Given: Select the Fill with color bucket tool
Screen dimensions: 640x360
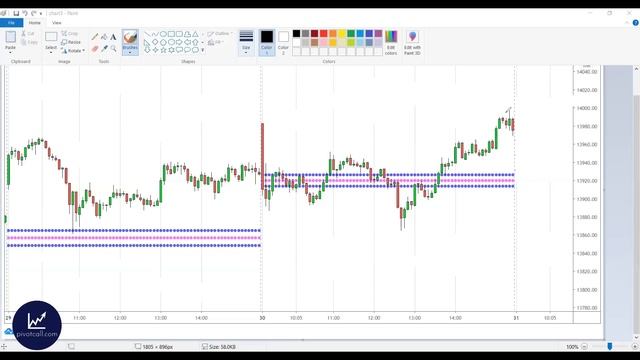Looking at the screenshot, I should 104,37.
